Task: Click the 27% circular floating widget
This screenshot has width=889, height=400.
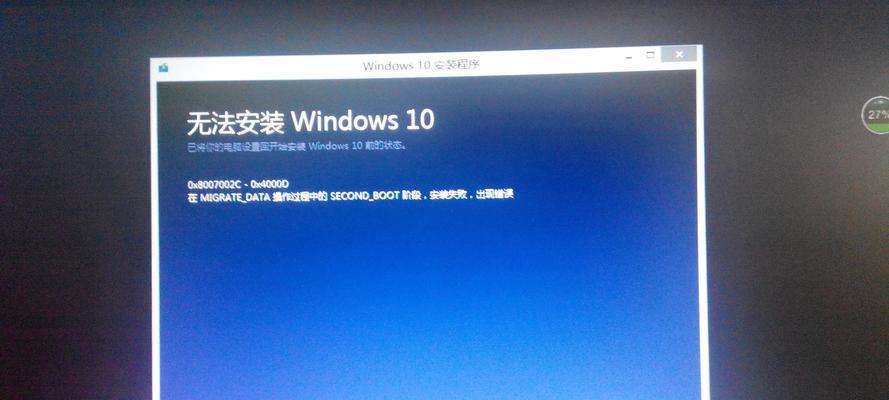Action: pos(876,115)
